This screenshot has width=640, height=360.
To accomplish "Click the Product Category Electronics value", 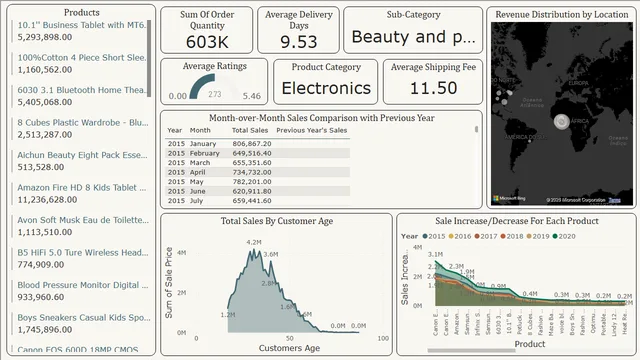I will click(x=326, y=88).
